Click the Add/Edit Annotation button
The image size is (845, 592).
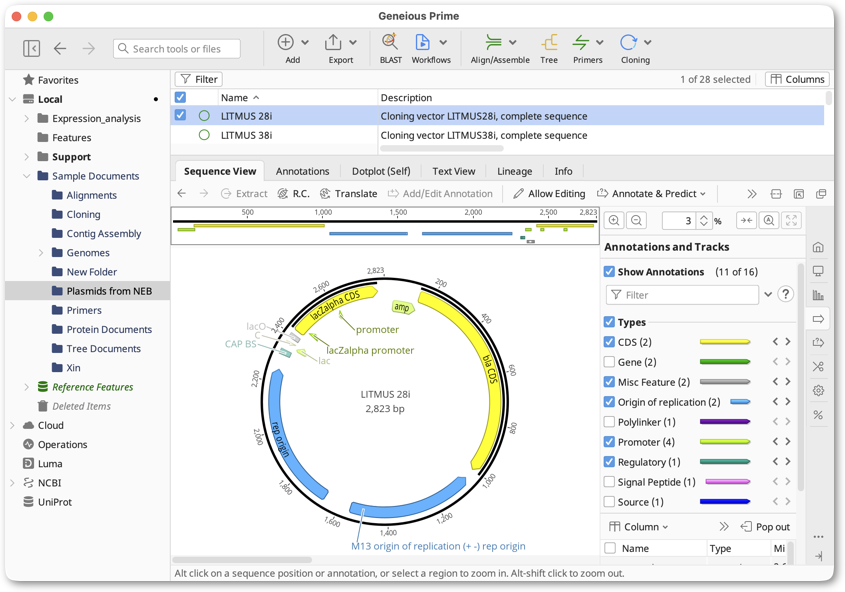(x=440, y=193)
